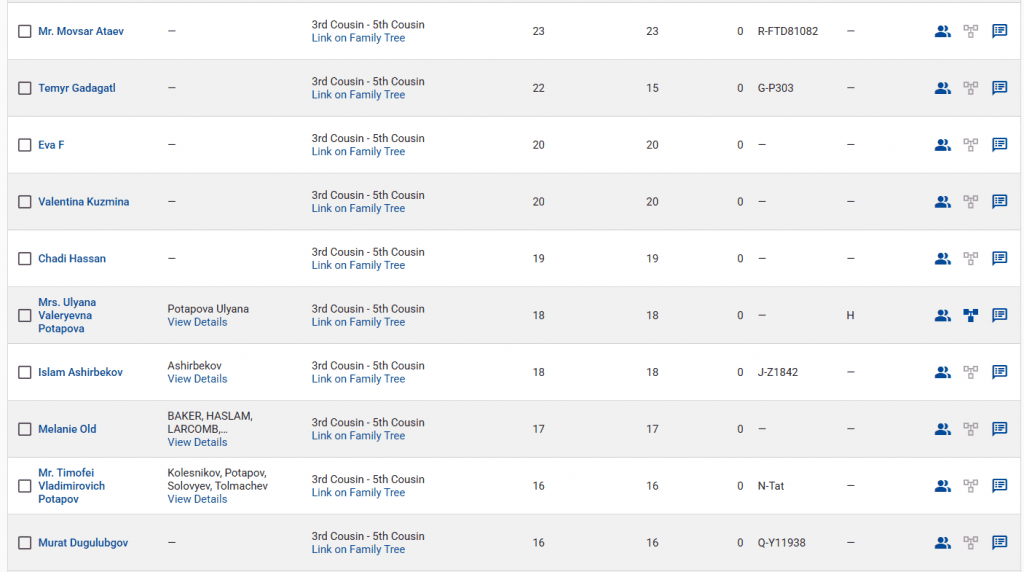Click shared matches icon in Murat Dugulubgov's row

click(942, 543)
